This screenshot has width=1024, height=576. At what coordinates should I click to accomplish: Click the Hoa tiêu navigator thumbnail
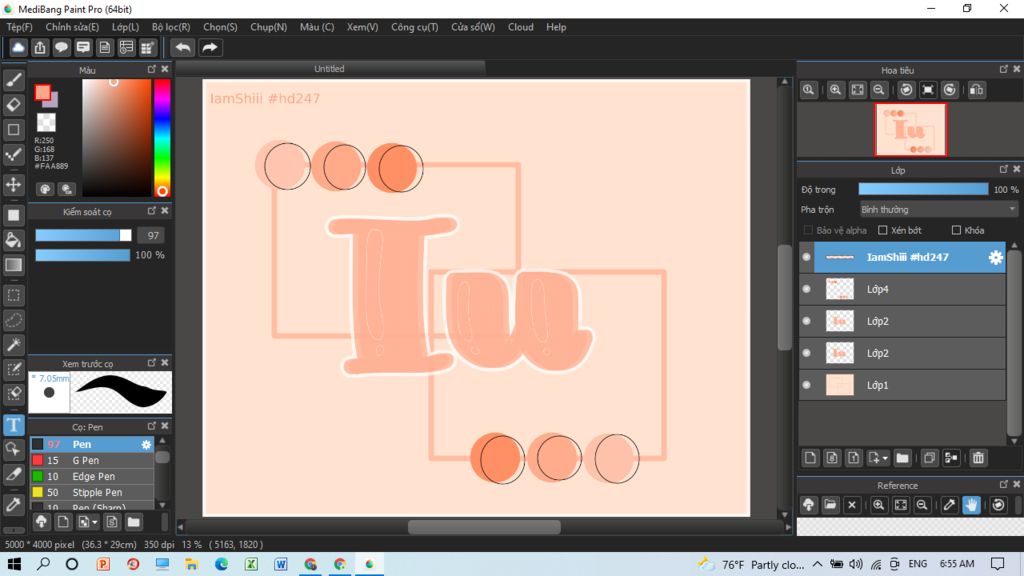click(910, 129)
